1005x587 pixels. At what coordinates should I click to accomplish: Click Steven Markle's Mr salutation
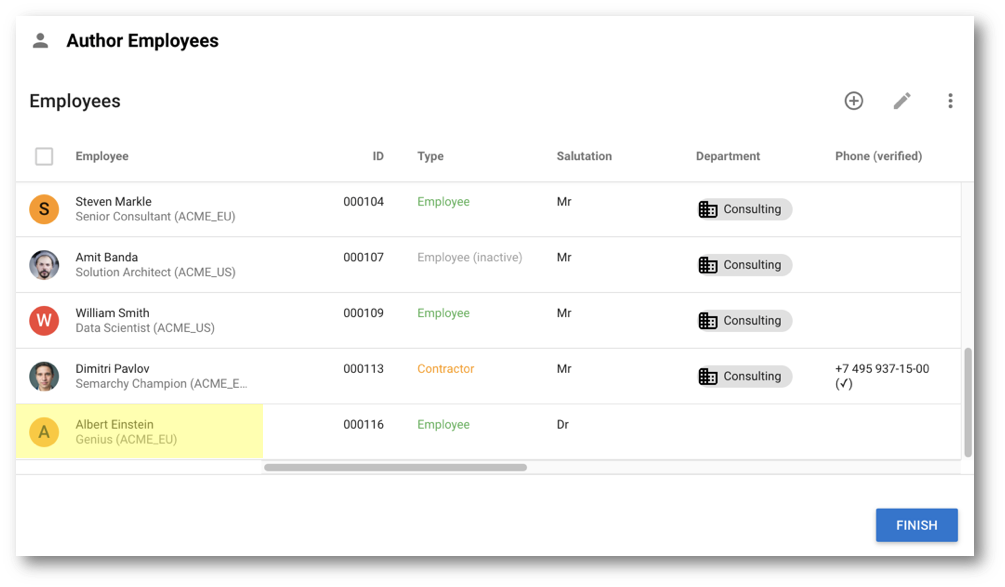[563, 201]
